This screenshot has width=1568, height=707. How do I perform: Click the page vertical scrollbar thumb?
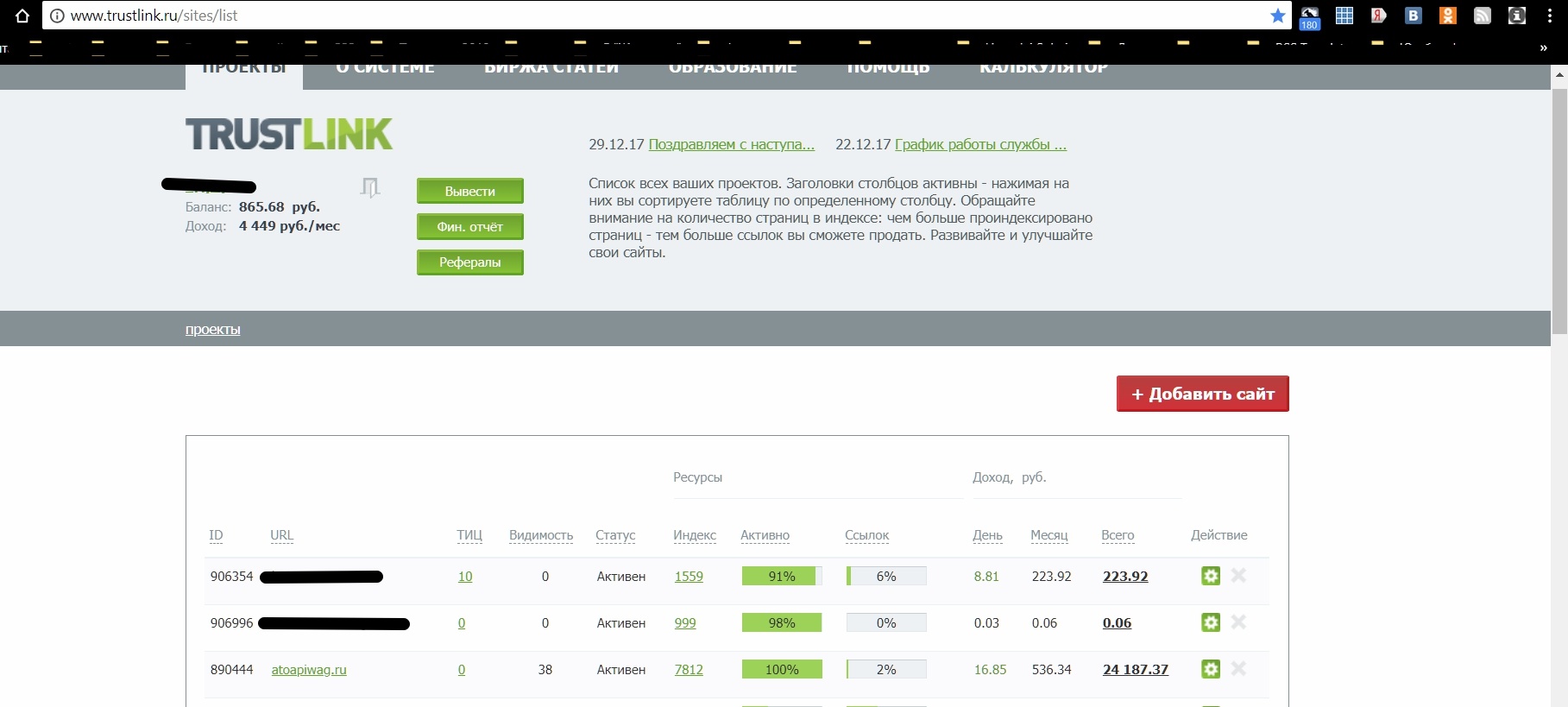(x=1559, y=211)
